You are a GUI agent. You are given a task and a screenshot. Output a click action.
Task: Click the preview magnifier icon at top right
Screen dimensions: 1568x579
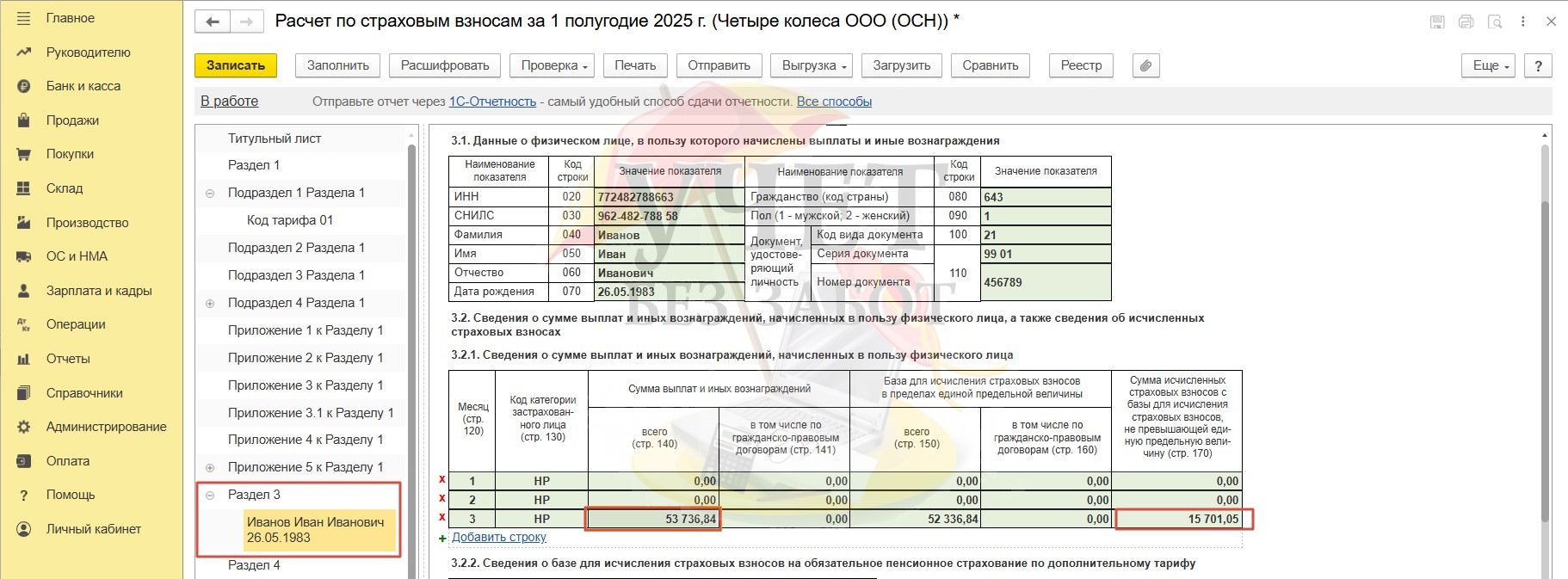(1495, 22)
